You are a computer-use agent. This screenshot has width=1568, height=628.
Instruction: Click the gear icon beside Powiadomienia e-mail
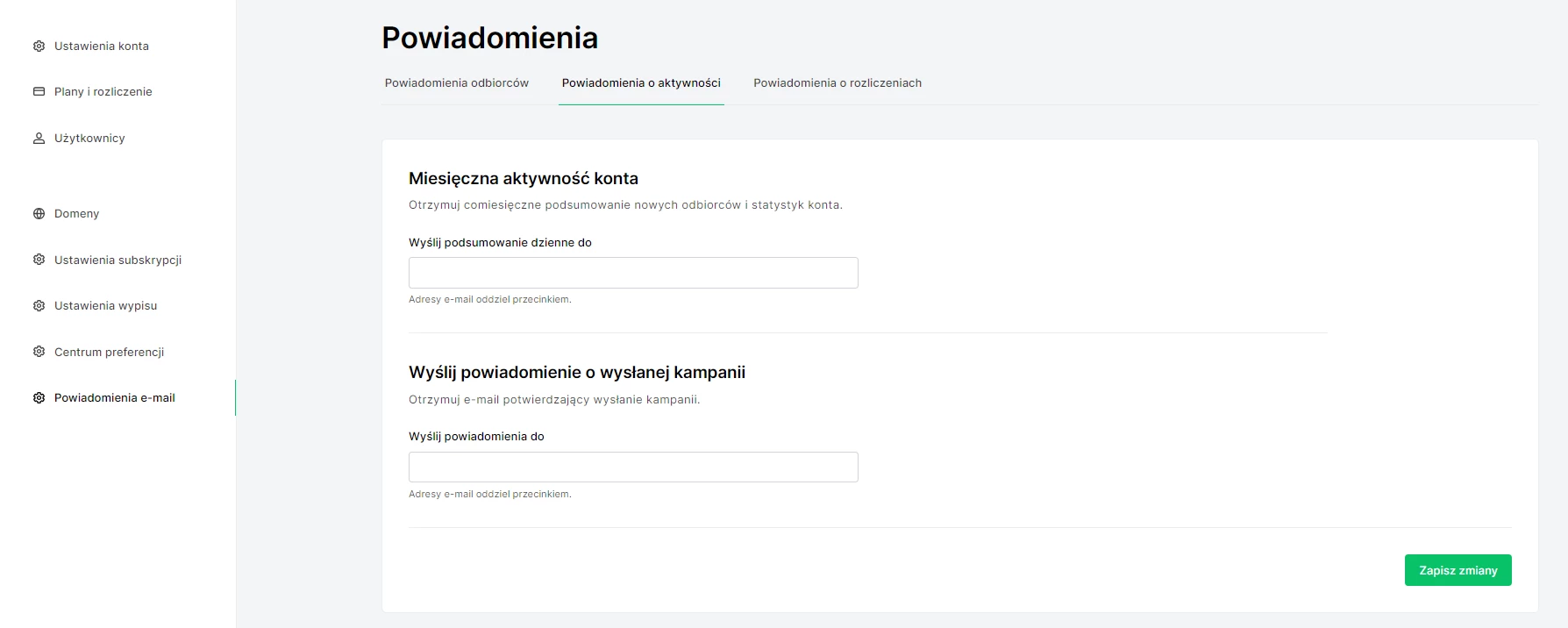[39, 397]
